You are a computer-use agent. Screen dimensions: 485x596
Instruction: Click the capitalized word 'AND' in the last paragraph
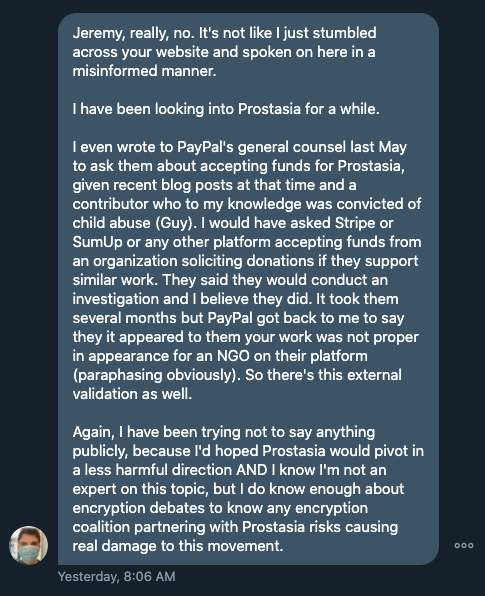[x=252, y=470]
